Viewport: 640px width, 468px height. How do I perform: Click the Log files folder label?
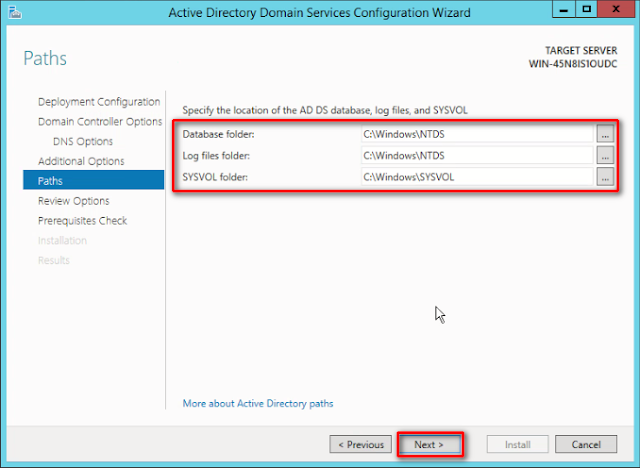(216, 156)
